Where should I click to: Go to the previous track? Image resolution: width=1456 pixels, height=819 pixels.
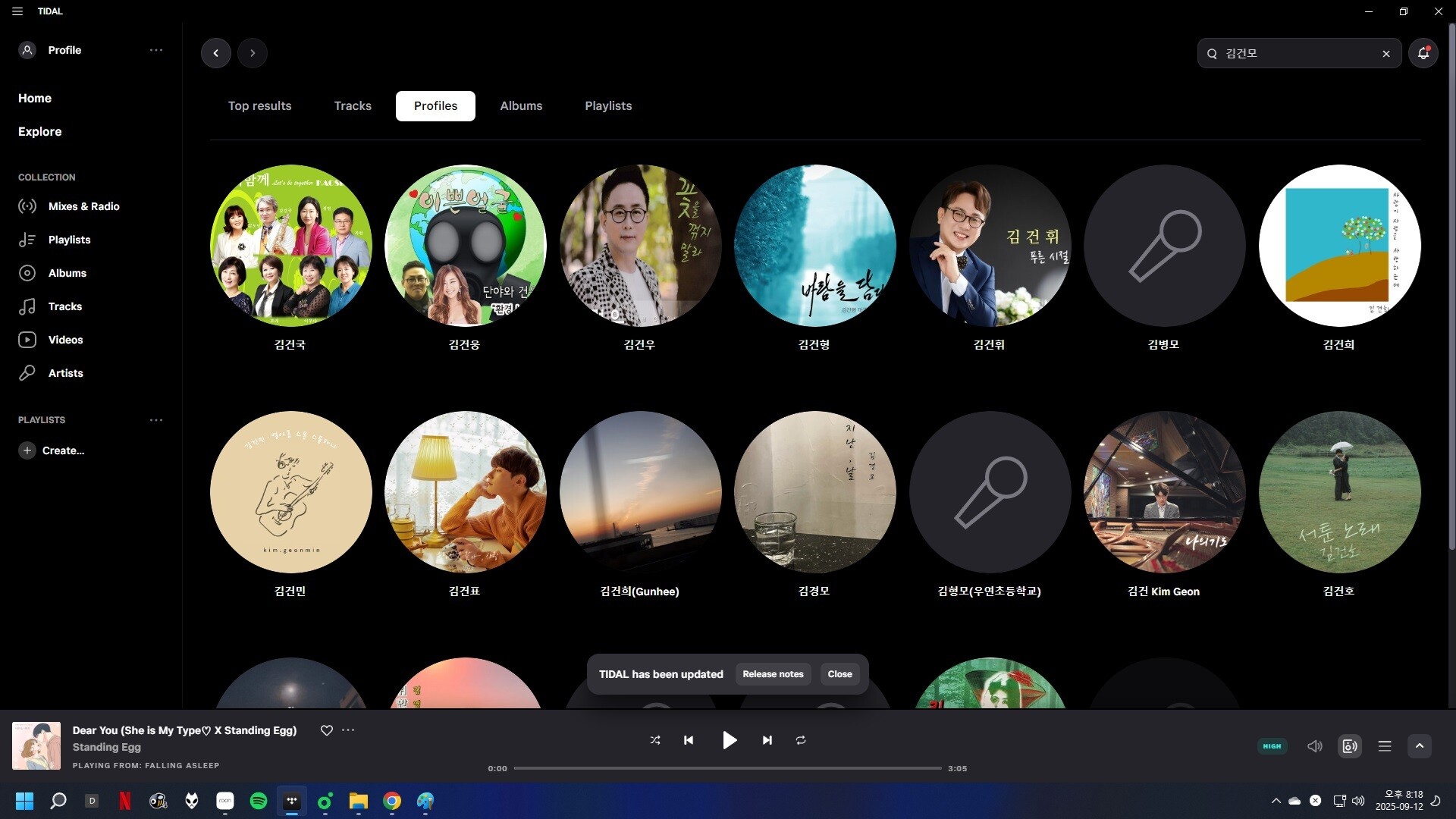[689, 740]
